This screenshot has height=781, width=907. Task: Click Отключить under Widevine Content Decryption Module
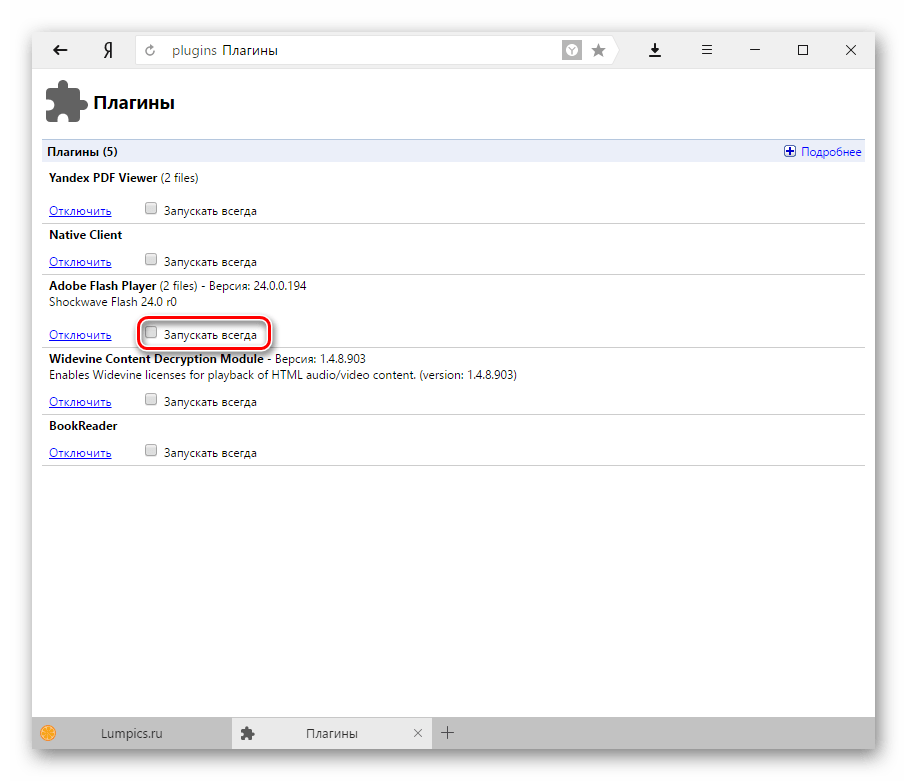(x=80, y=402)
